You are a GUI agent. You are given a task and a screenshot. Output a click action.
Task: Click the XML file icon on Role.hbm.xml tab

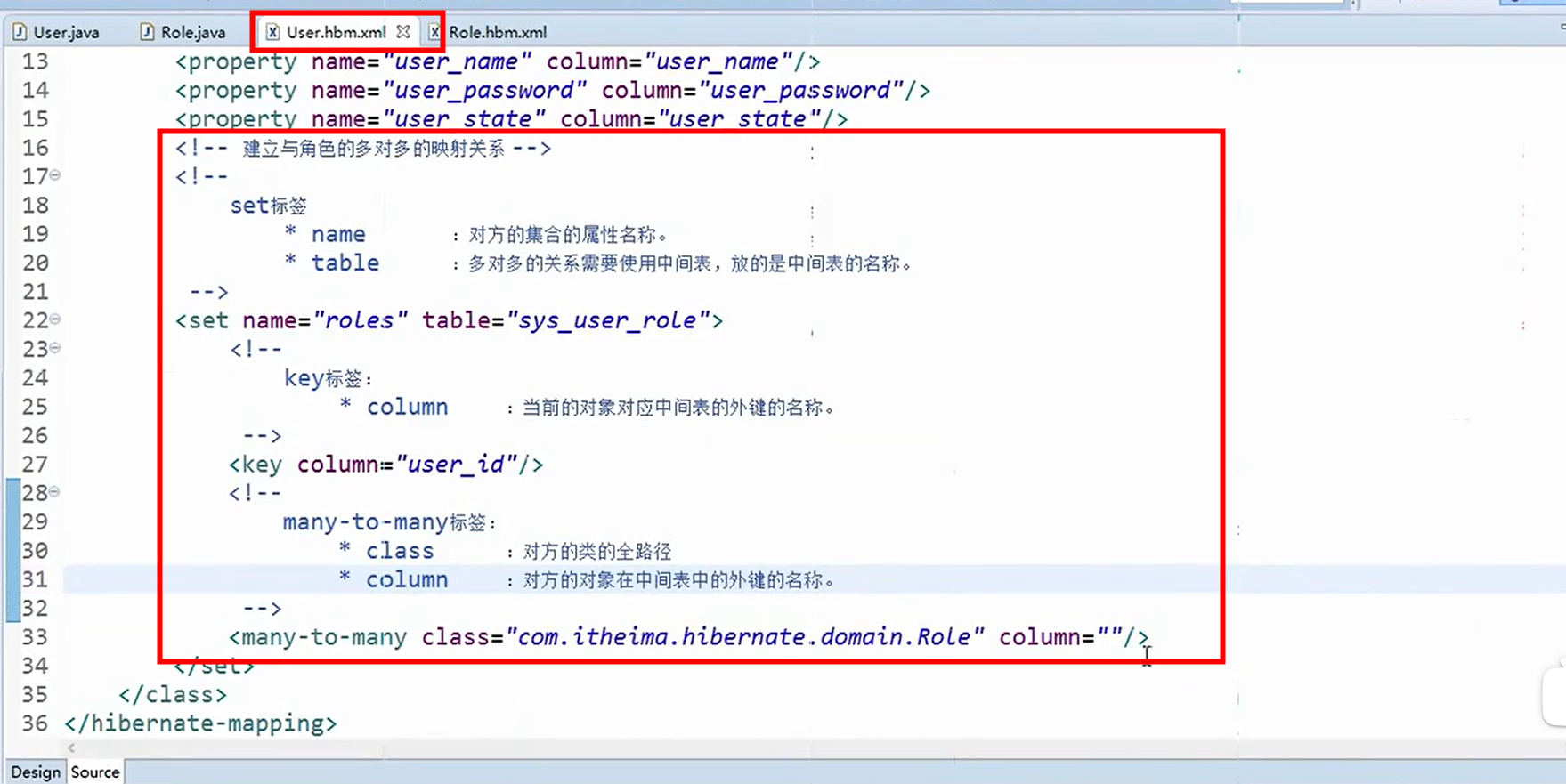(434, 32)
